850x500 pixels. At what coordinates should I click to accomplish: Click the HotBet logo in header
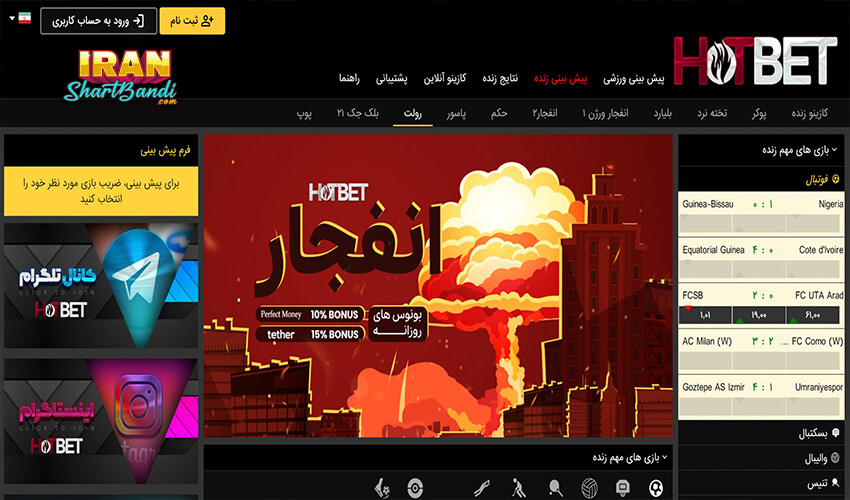click(x=755, y=61)
